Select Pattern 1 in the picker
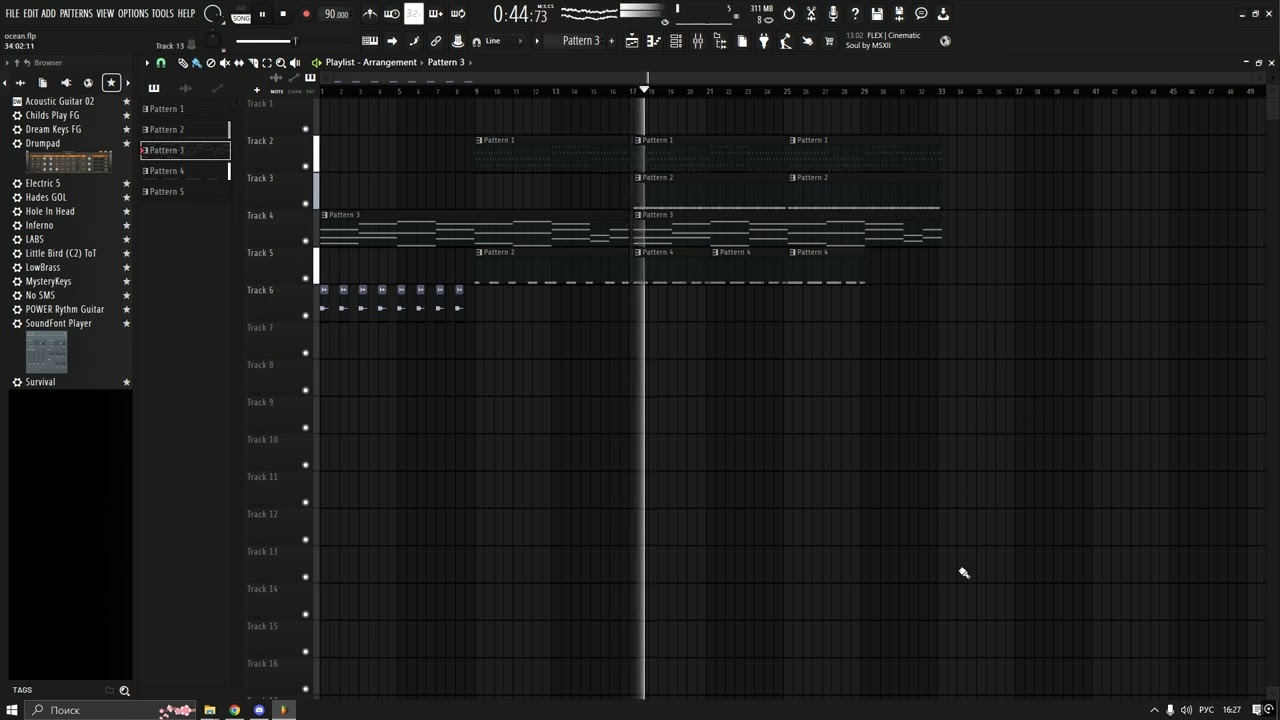 coord(185,109)
